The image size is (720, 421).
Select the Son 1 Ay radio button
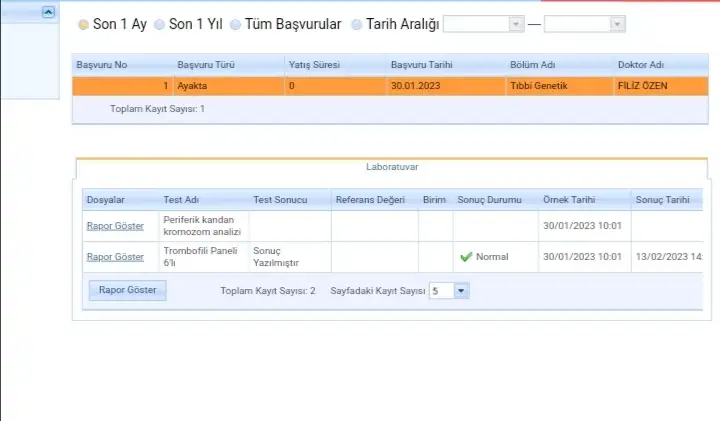(83, 24)
